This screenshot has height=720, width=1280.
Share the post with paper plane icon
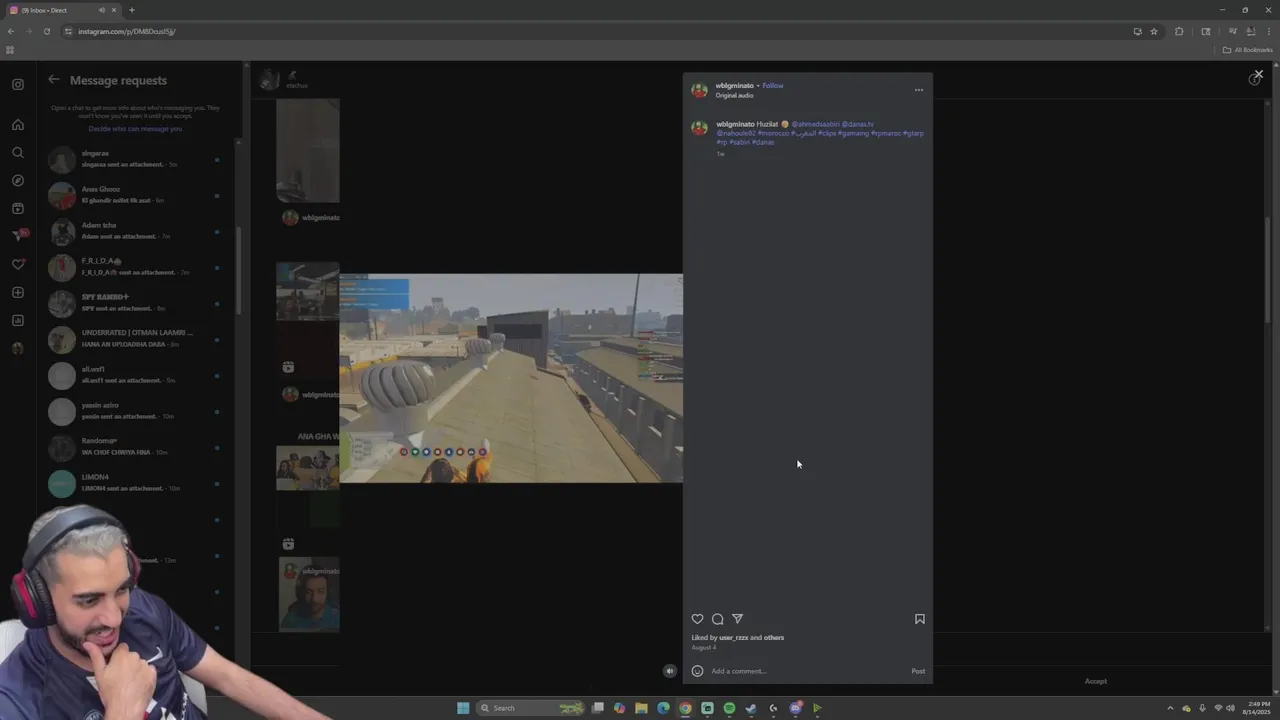tap(738, 619)
